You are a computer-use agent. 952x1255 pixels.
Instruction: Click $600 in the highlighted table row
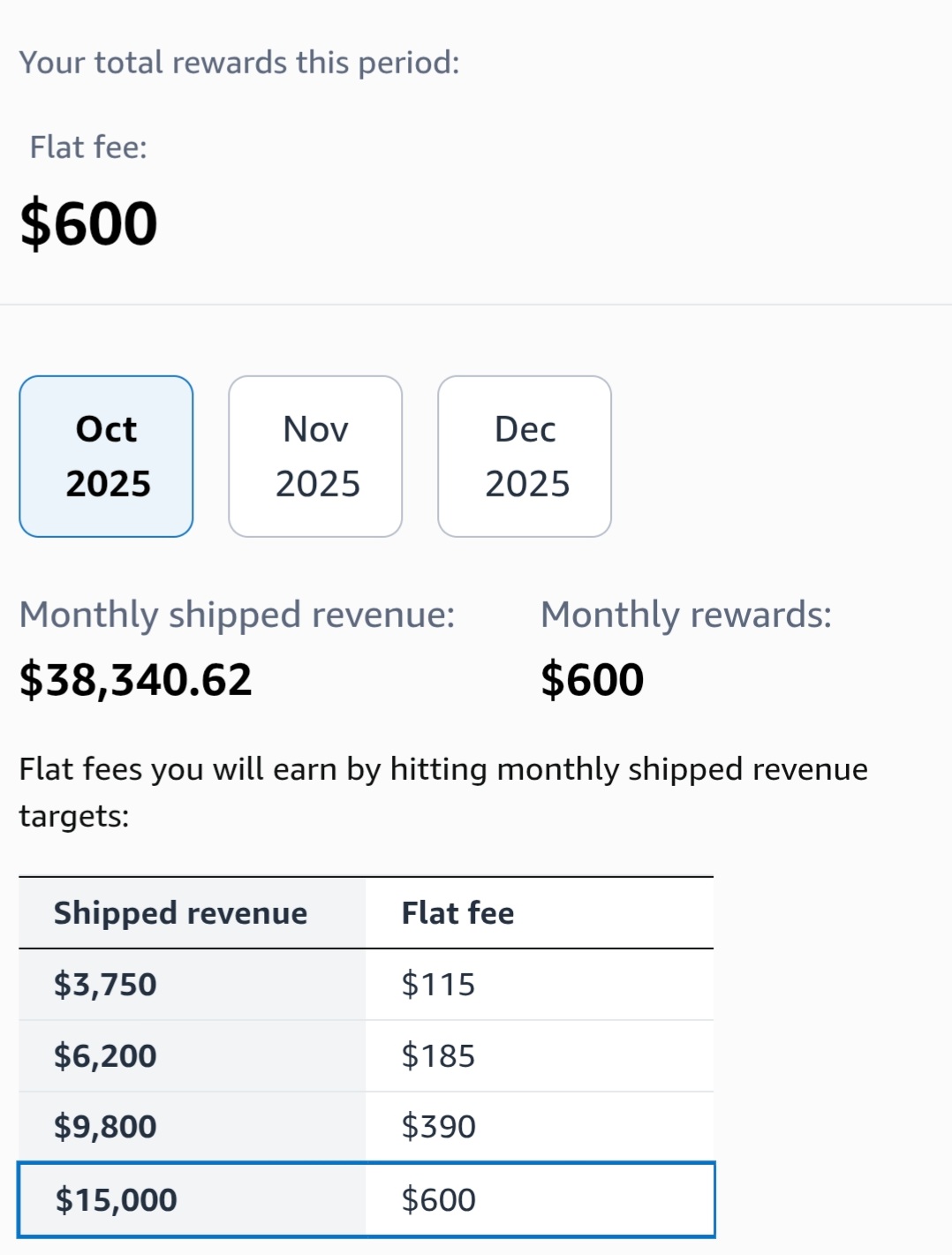[438, 1200]
